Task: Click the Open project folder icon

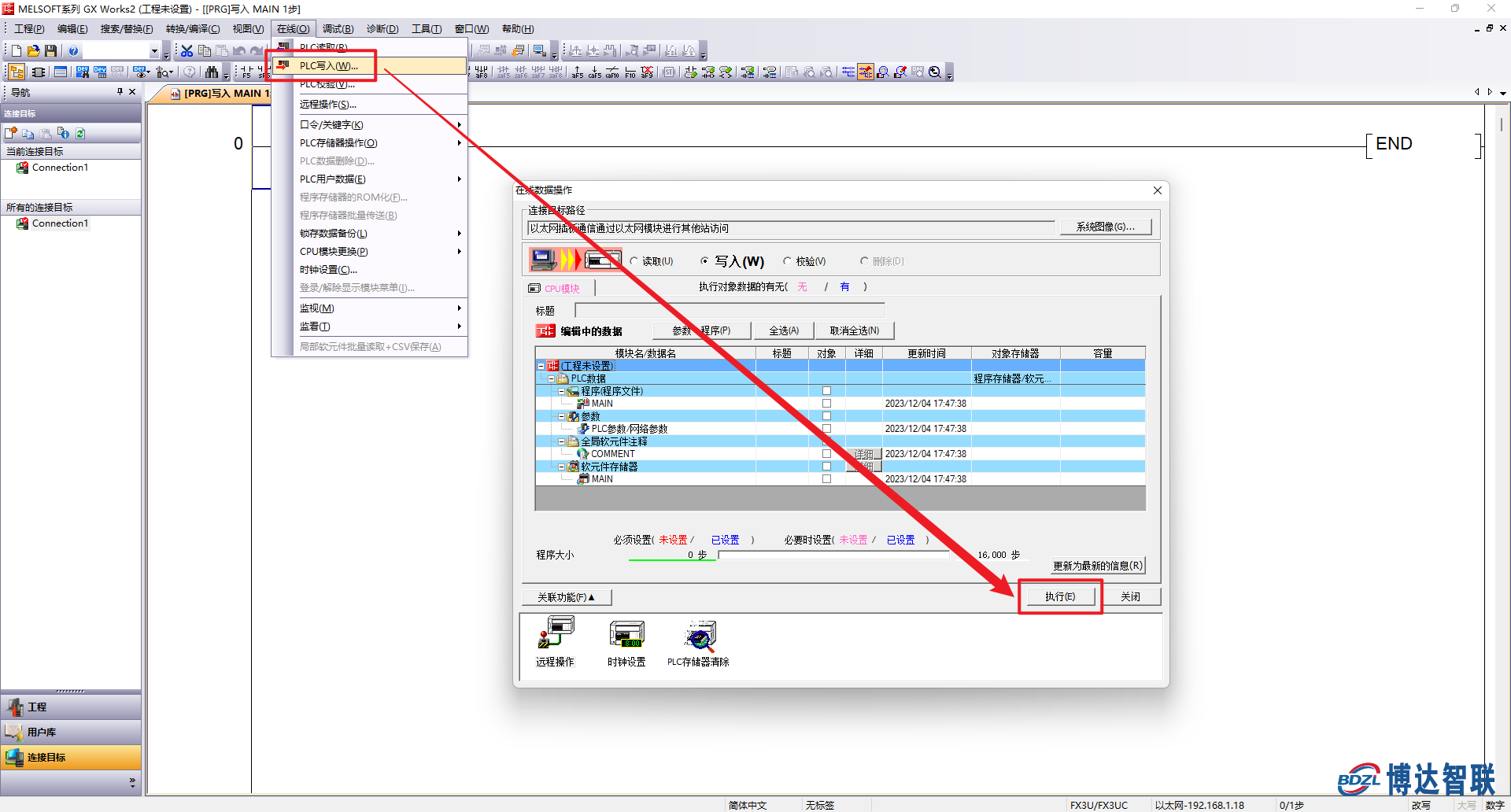Action: [34, 51]
